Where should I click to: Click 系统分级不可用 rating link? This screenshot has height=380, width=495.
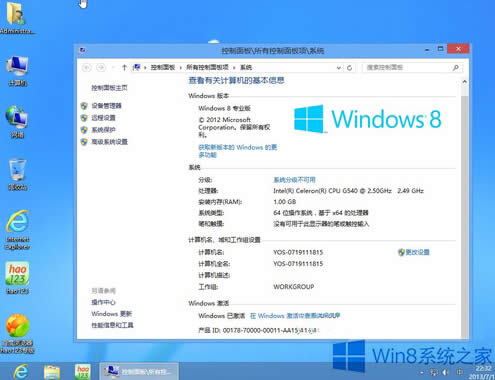click(294, 180)
